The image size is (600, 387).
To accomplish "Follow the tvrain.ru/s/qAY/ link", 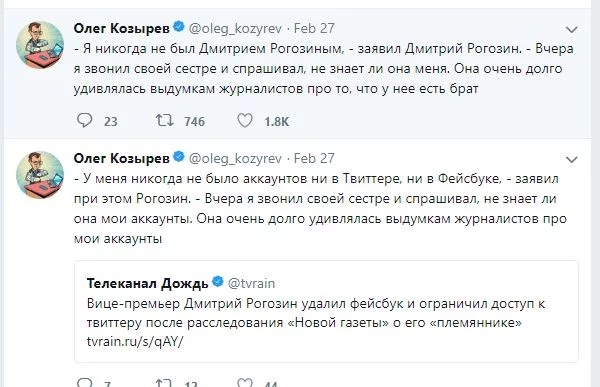I will pyautogui.click(x=135, y=341).
